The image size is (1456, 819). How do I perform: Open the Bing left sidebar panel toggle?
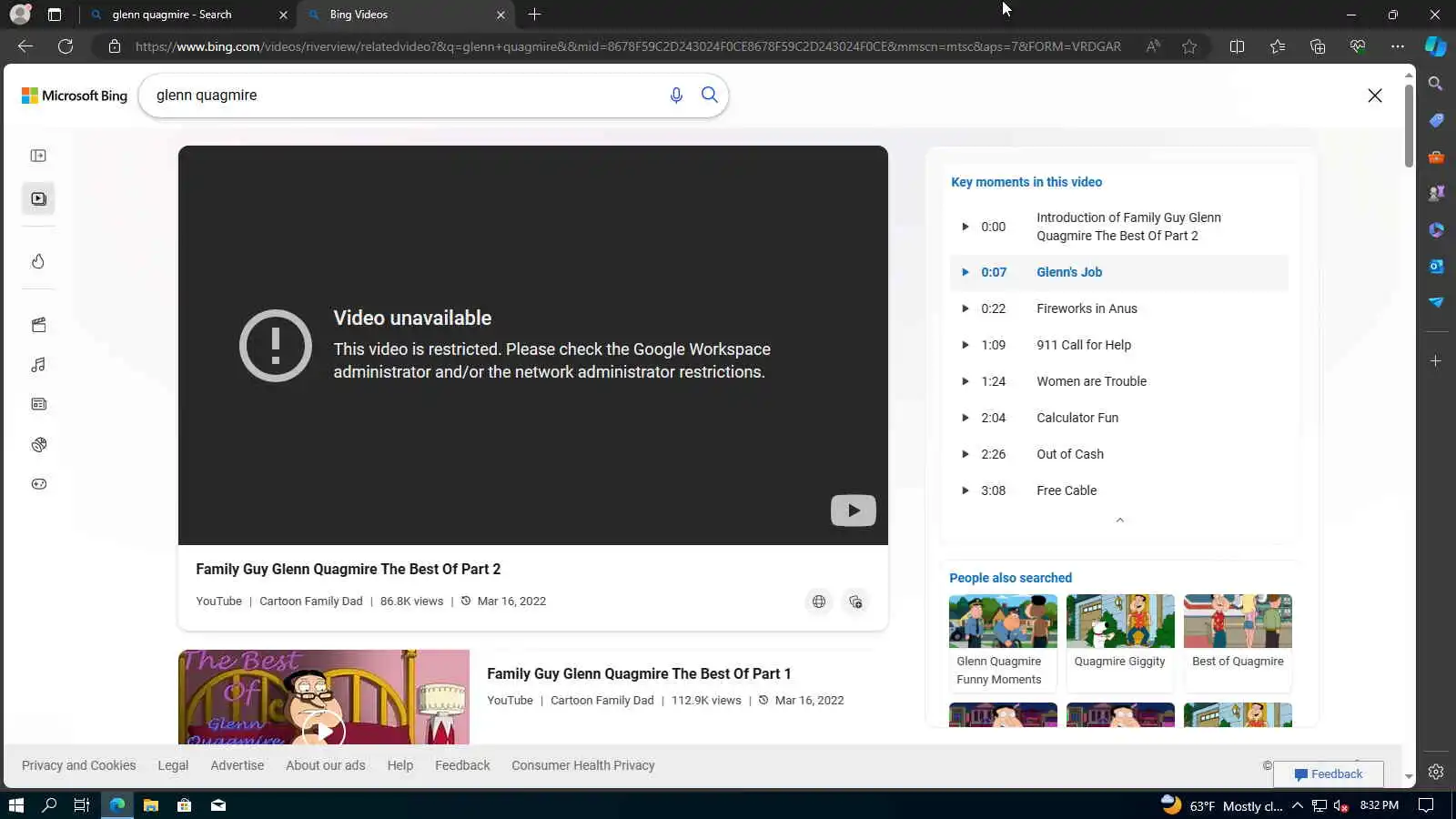coord(38,156)
